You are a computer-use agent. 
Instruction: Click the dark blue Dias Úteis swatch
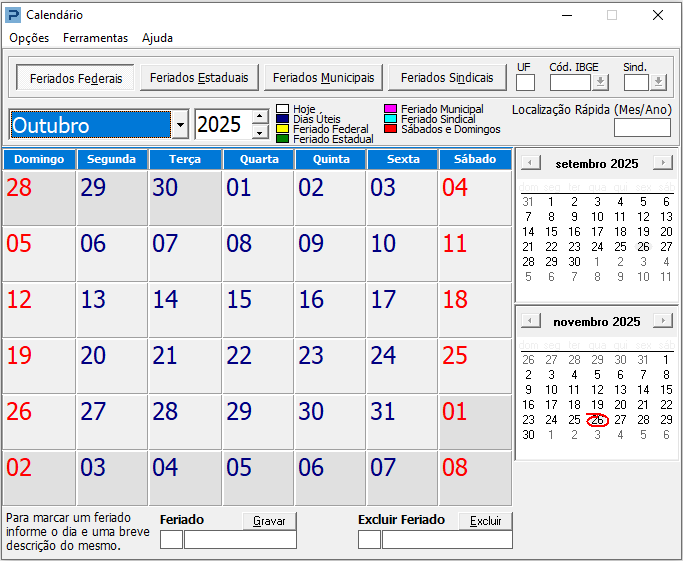[x=283, y=118]
